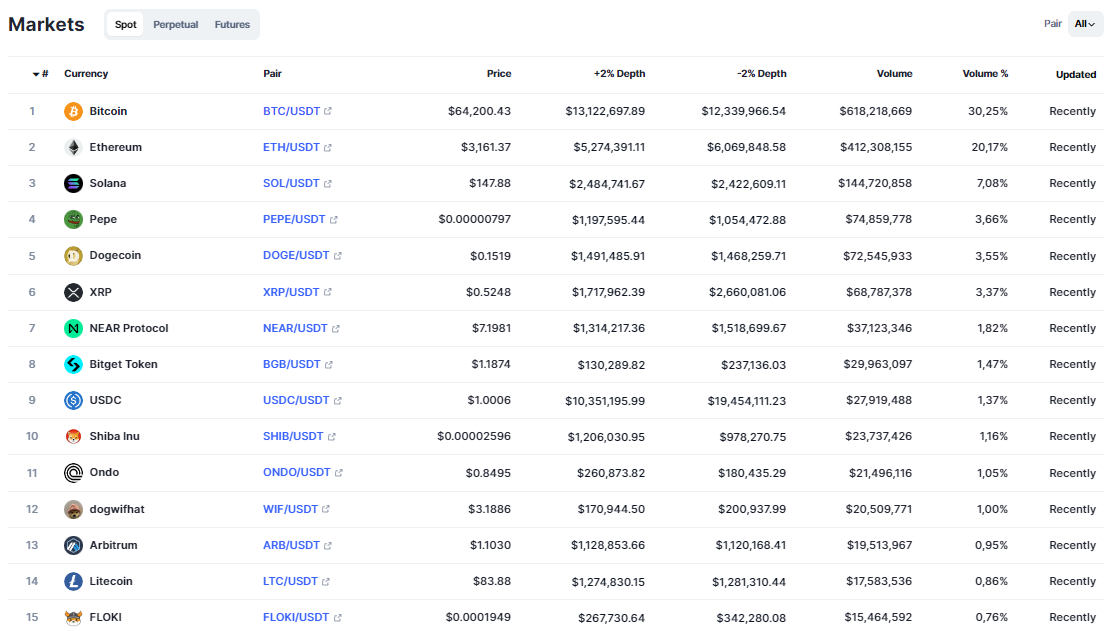Image resolution: width=1110 pixels, height=631 pixels.
Task: Switch to the Spot markets tab
Action: (125, 24)
